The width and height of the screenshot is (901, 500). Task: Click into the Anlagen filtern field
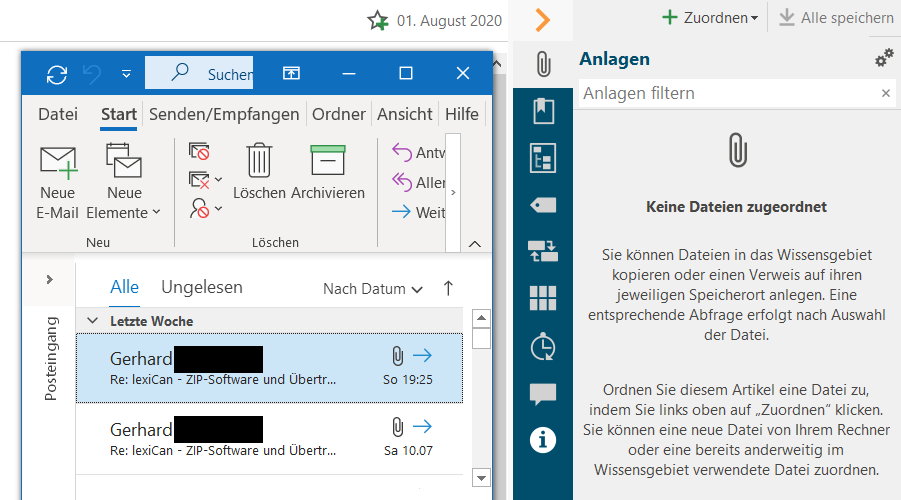point(725,93)
